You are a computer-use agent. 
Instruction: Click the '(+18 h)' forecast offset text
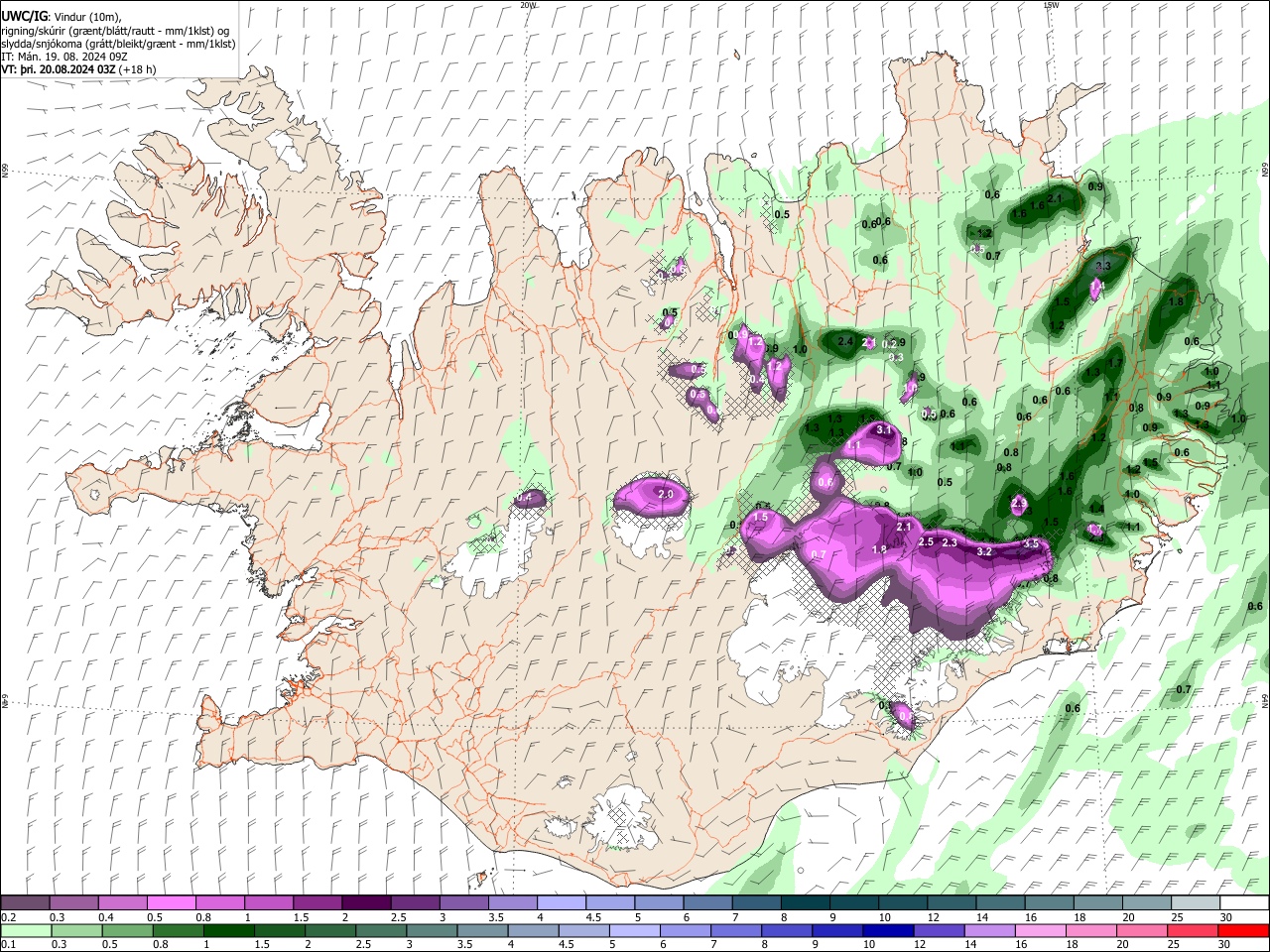(137, 69)
